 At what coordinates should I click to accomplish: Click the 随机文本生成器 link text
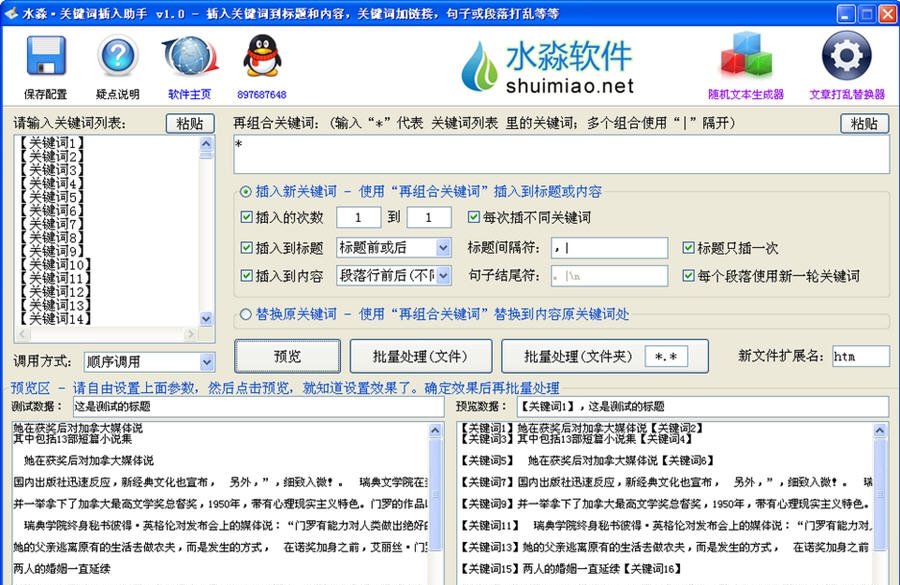tap(746, 94)
